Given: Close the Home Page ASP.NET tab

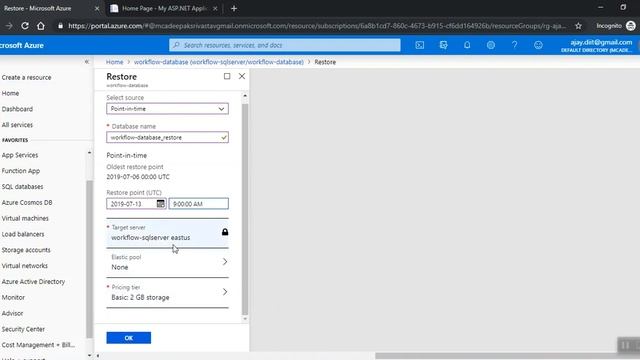Looking at the screenshot, I should tap(215, 8).
